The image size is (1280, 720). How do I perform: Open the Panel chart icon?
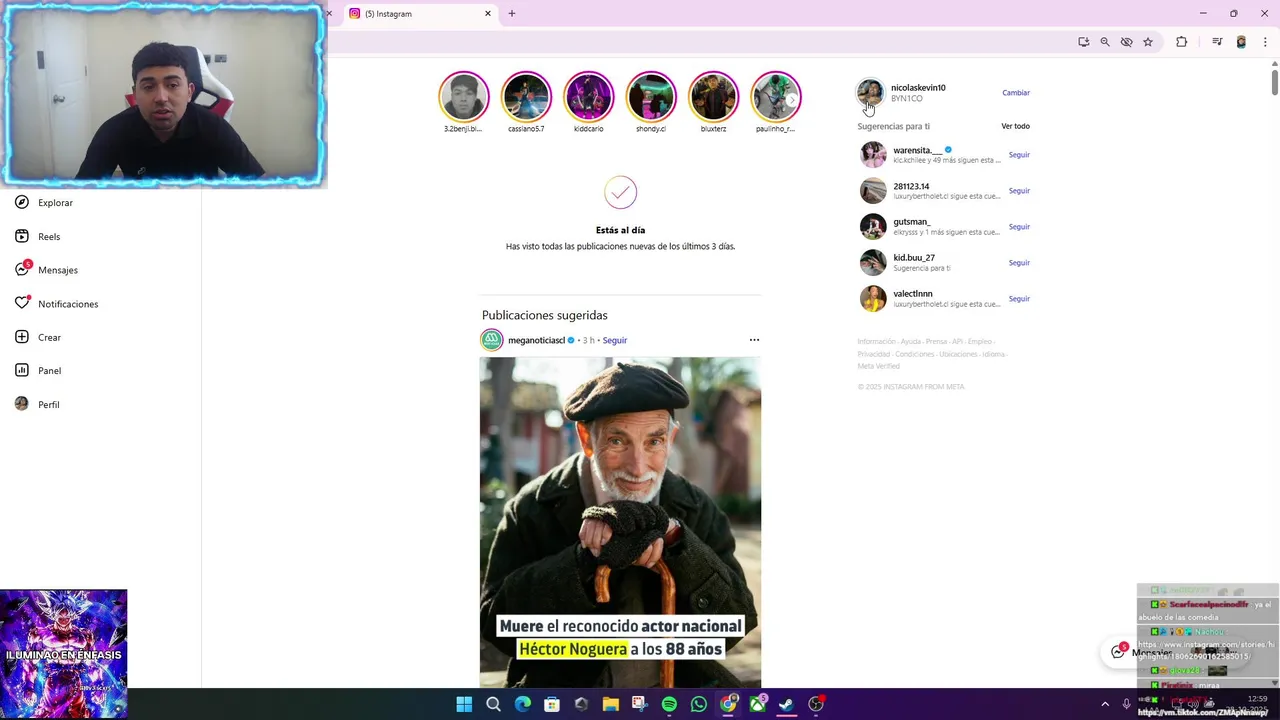(22, 370)
